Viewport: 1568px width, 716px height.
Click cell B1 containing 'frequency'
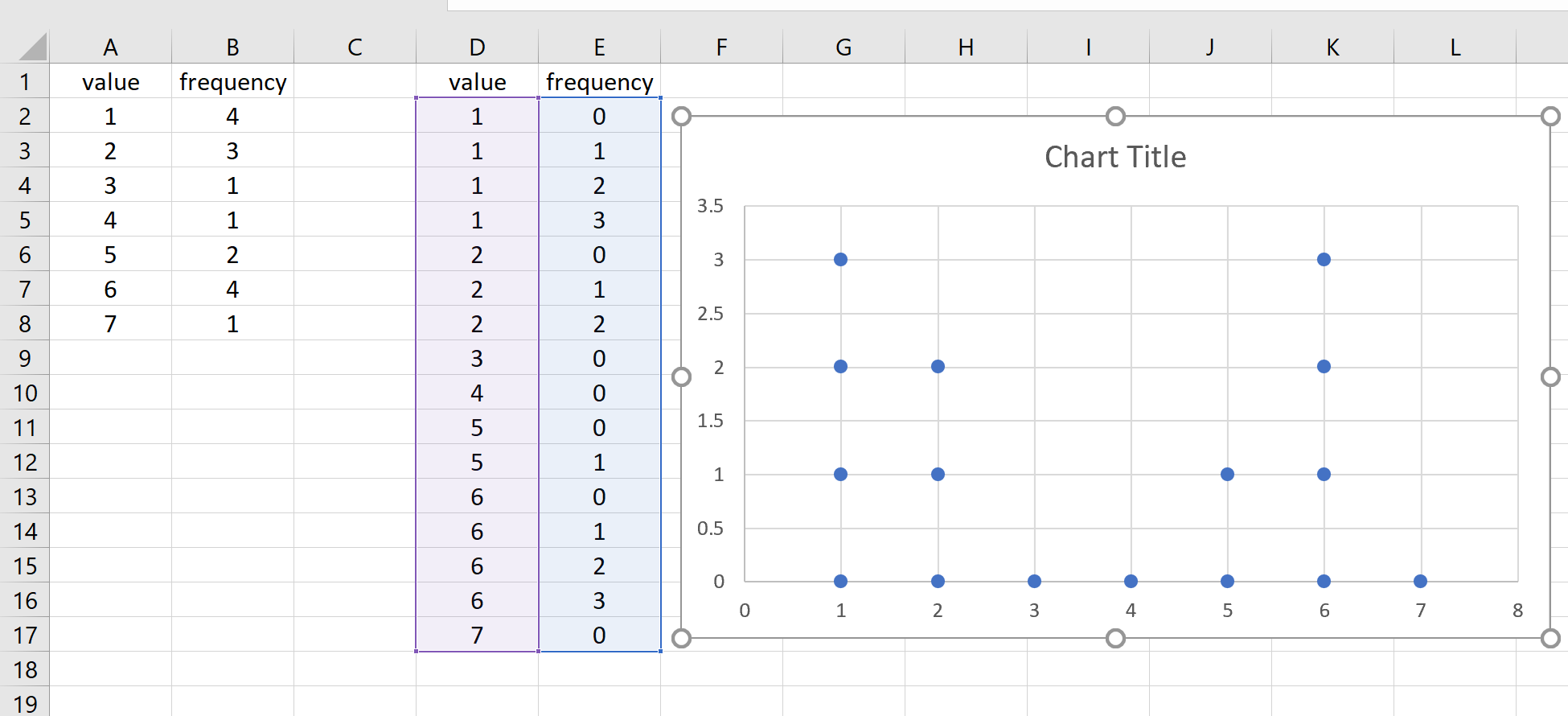[x=232, y=82]
